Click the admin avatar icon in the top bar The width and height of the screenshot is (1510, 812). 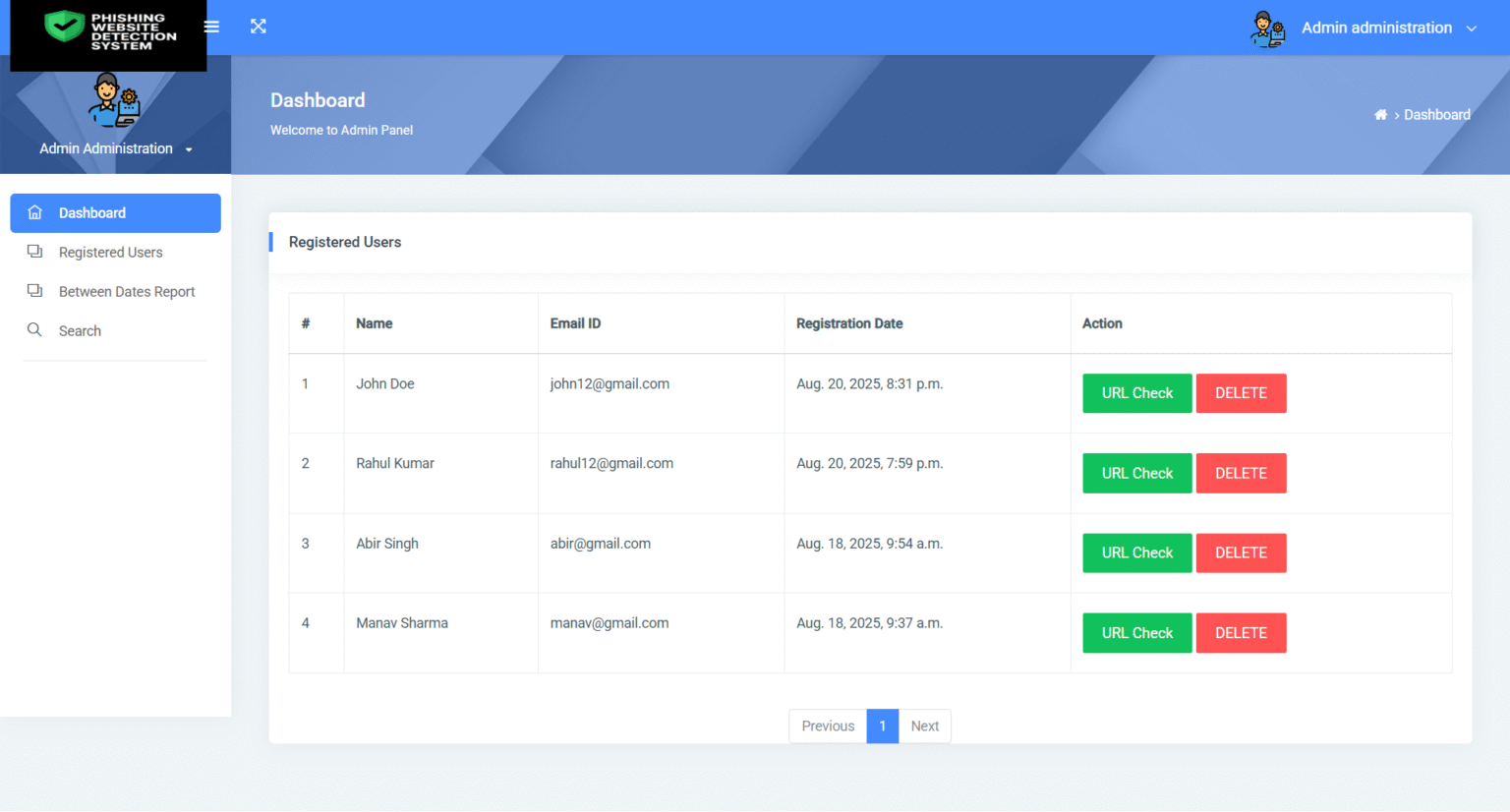coord(1267,28)
